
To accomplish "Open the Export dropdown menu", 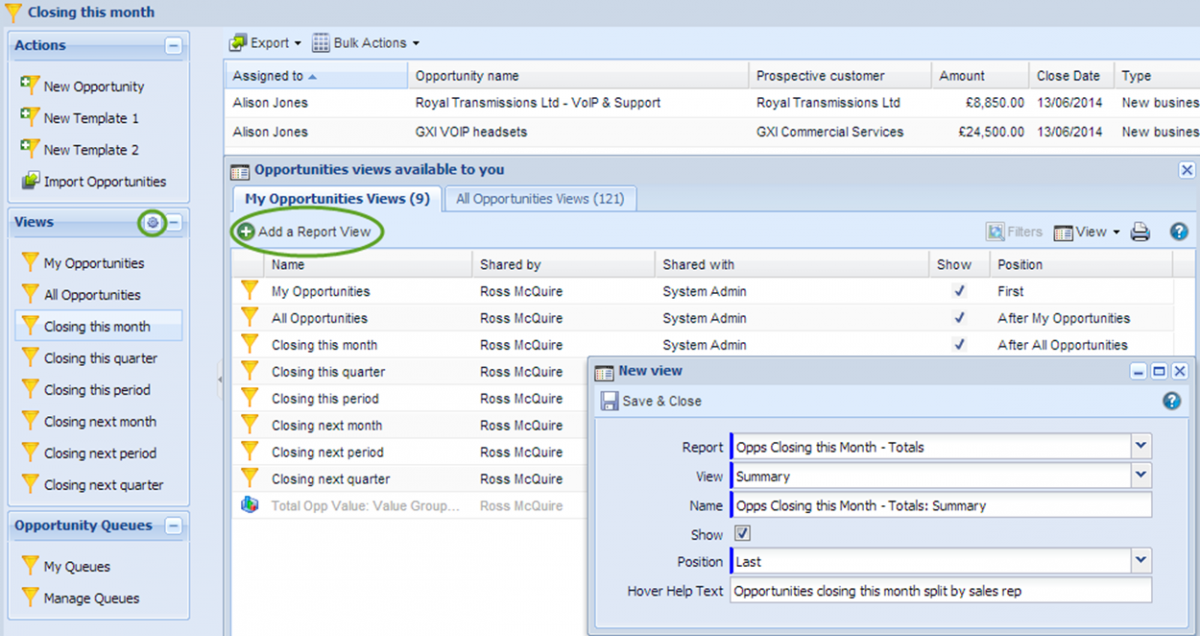I will click(x=265, y=43).
